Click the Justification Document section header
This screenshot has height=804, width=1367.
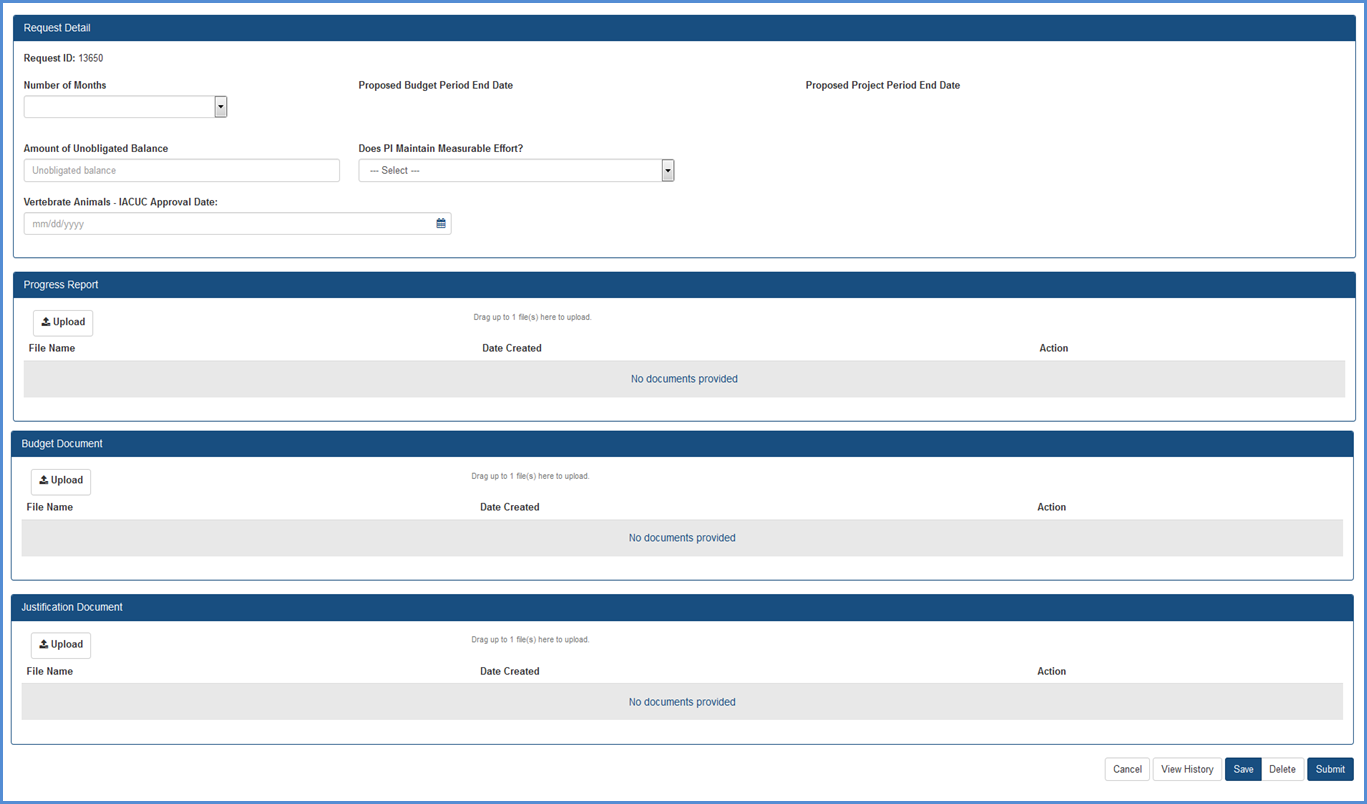pyautogui.click(x=682, y=608)
